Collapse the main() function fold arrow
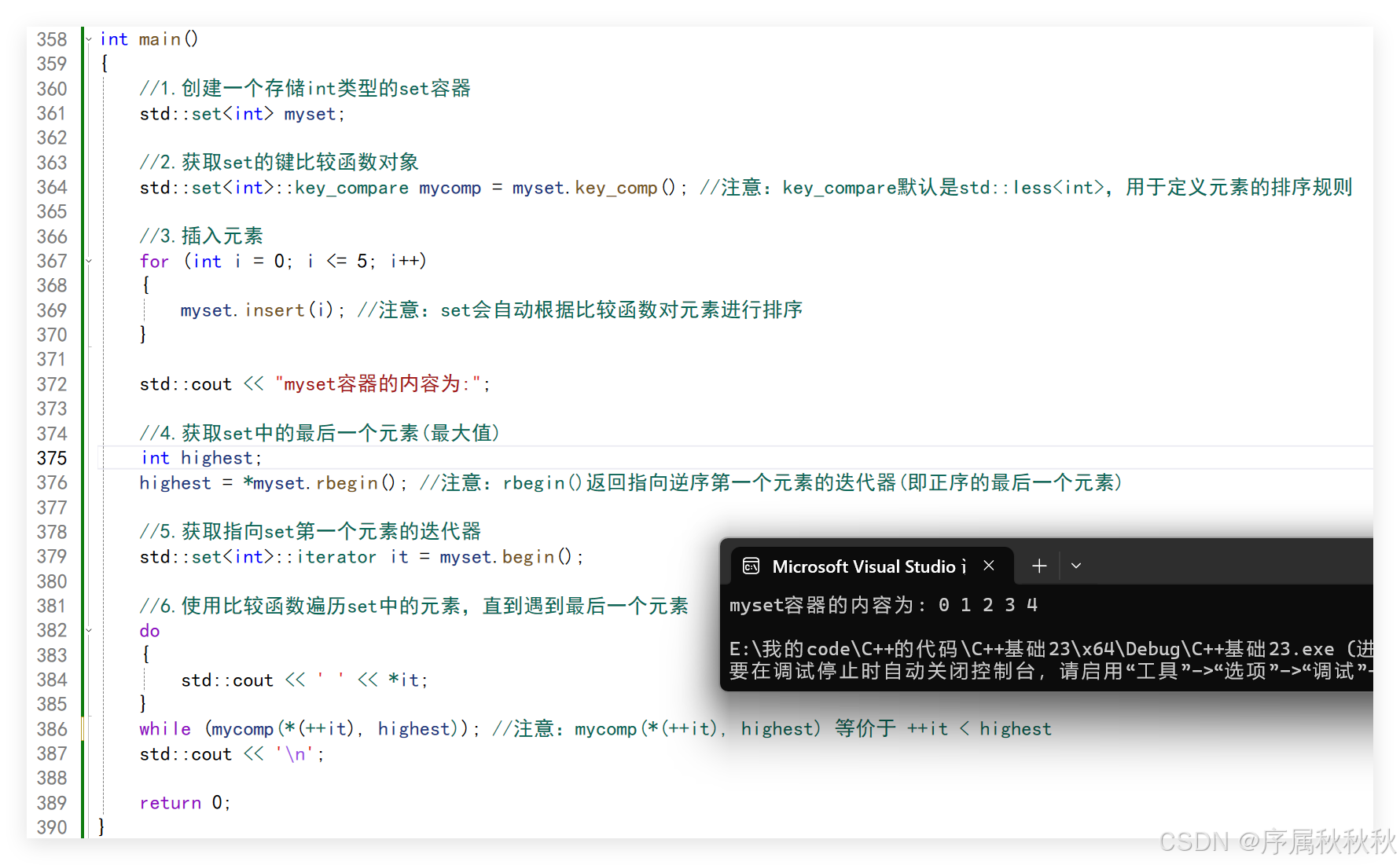 89,38
